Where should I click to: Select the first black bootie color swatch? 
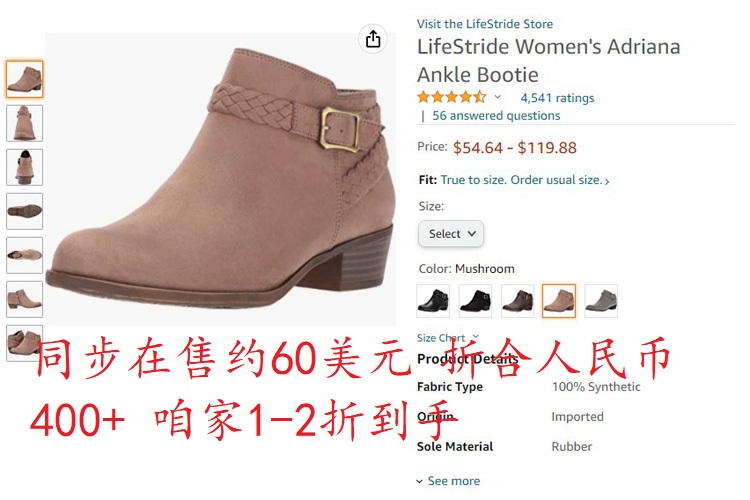click(433, 301)
